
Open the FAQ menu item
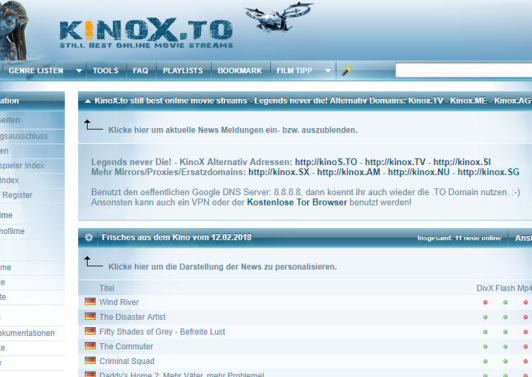point(140,71)
